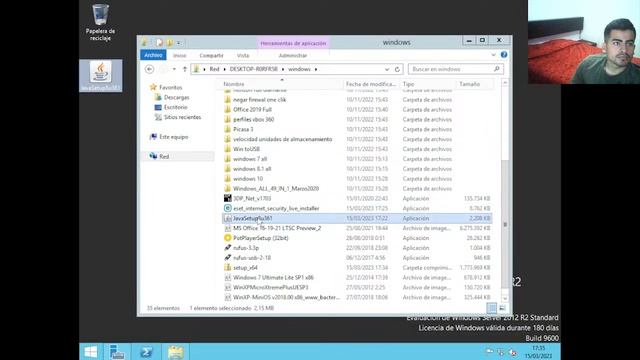The width and height of the screenshot is (640, 360).
Task: Select the Picasa 3 folder
Action: 243,129
